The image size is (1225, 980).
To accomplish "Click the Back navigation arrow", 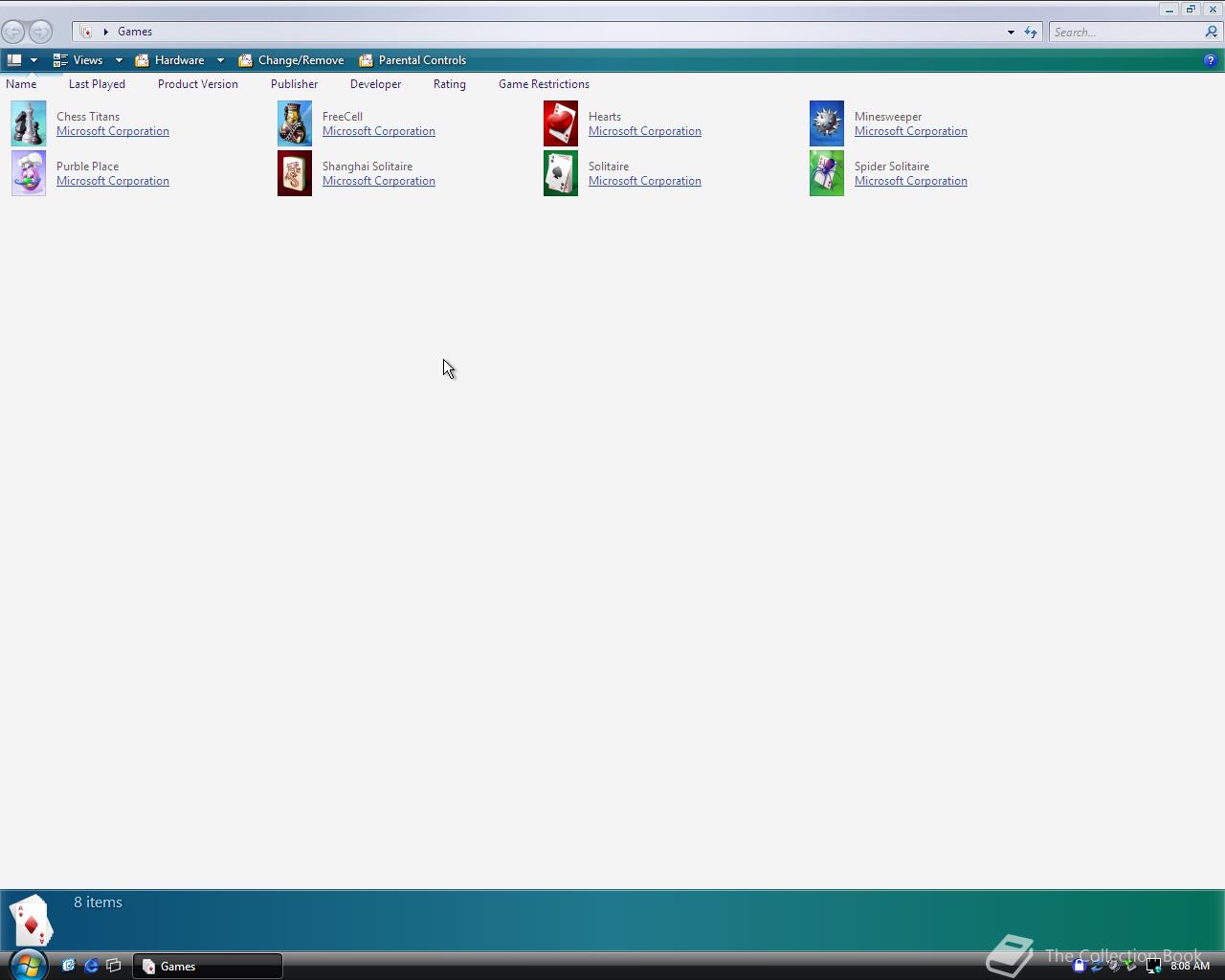I will pos(13,32).
